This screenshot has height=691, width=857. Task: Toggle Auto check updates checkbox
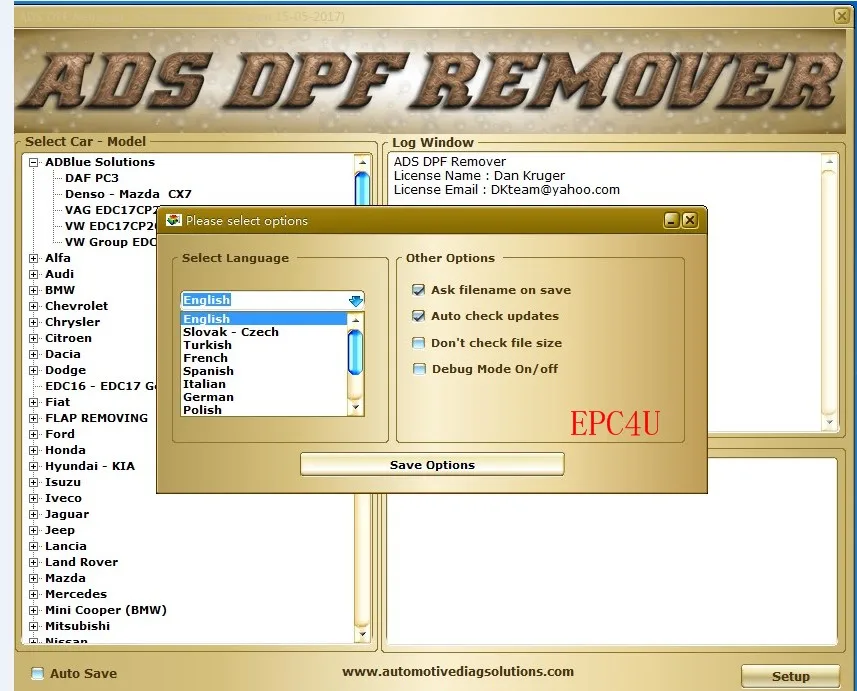click(x=418, y=316)
